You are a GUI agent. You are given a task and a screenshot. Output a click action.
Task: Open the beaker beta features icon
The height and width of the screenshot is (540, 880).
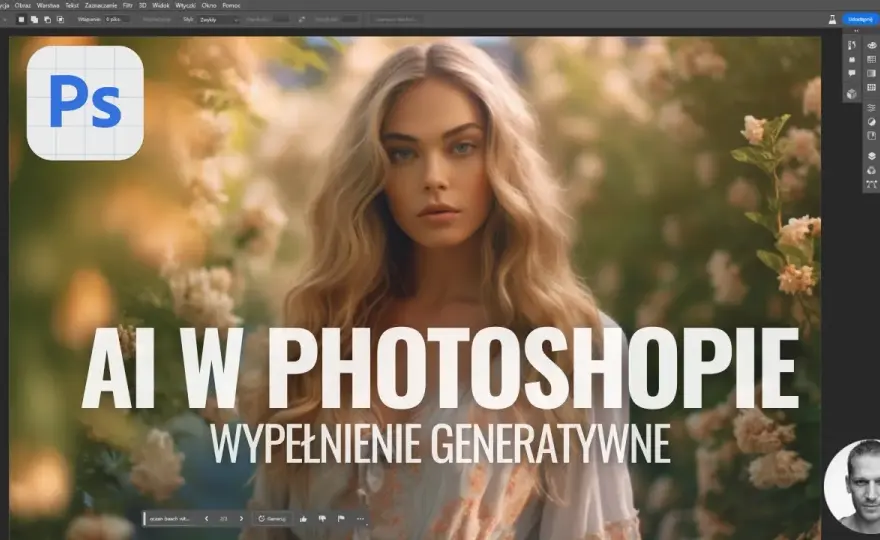click(832, 20)
